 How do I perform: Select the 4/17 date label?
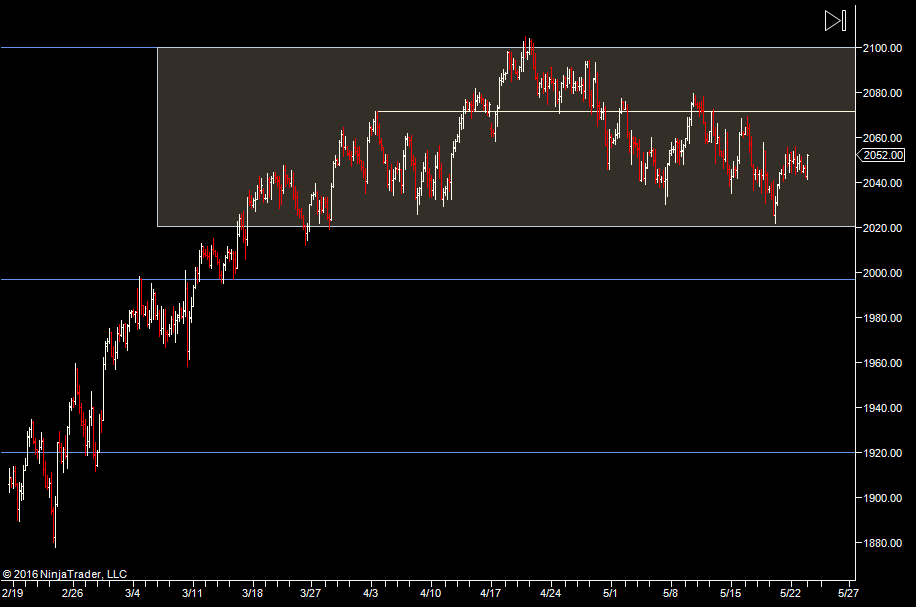click(490, 592)
